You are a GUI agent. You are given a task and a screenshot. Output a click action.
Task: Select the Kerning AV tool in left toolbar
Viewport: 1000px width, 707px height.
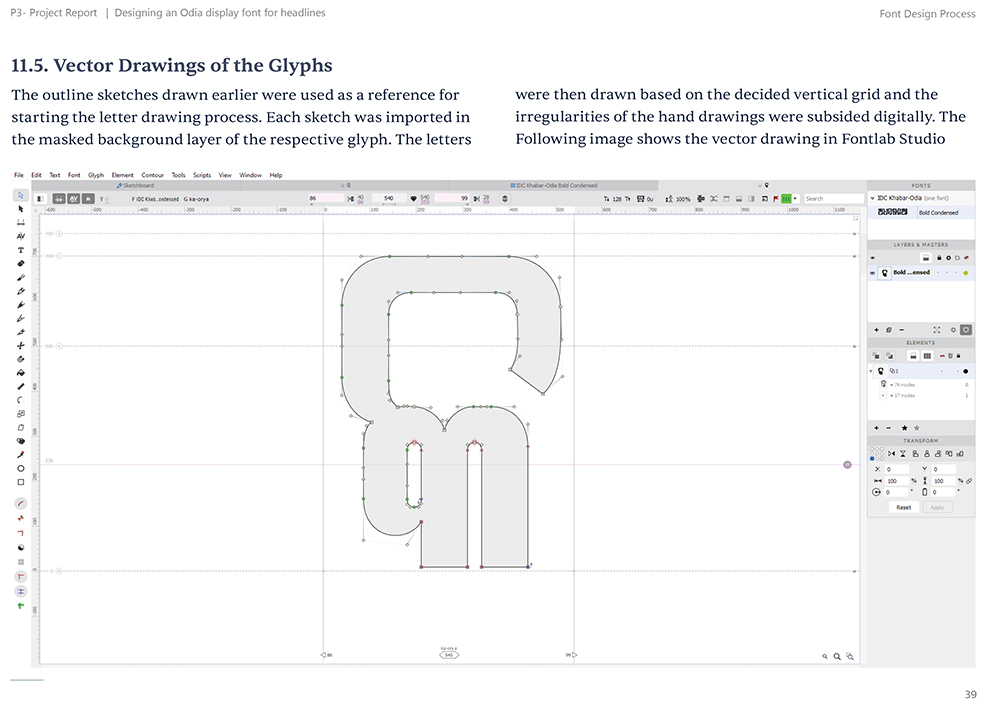pyautogui.click(x=20, y=236)
